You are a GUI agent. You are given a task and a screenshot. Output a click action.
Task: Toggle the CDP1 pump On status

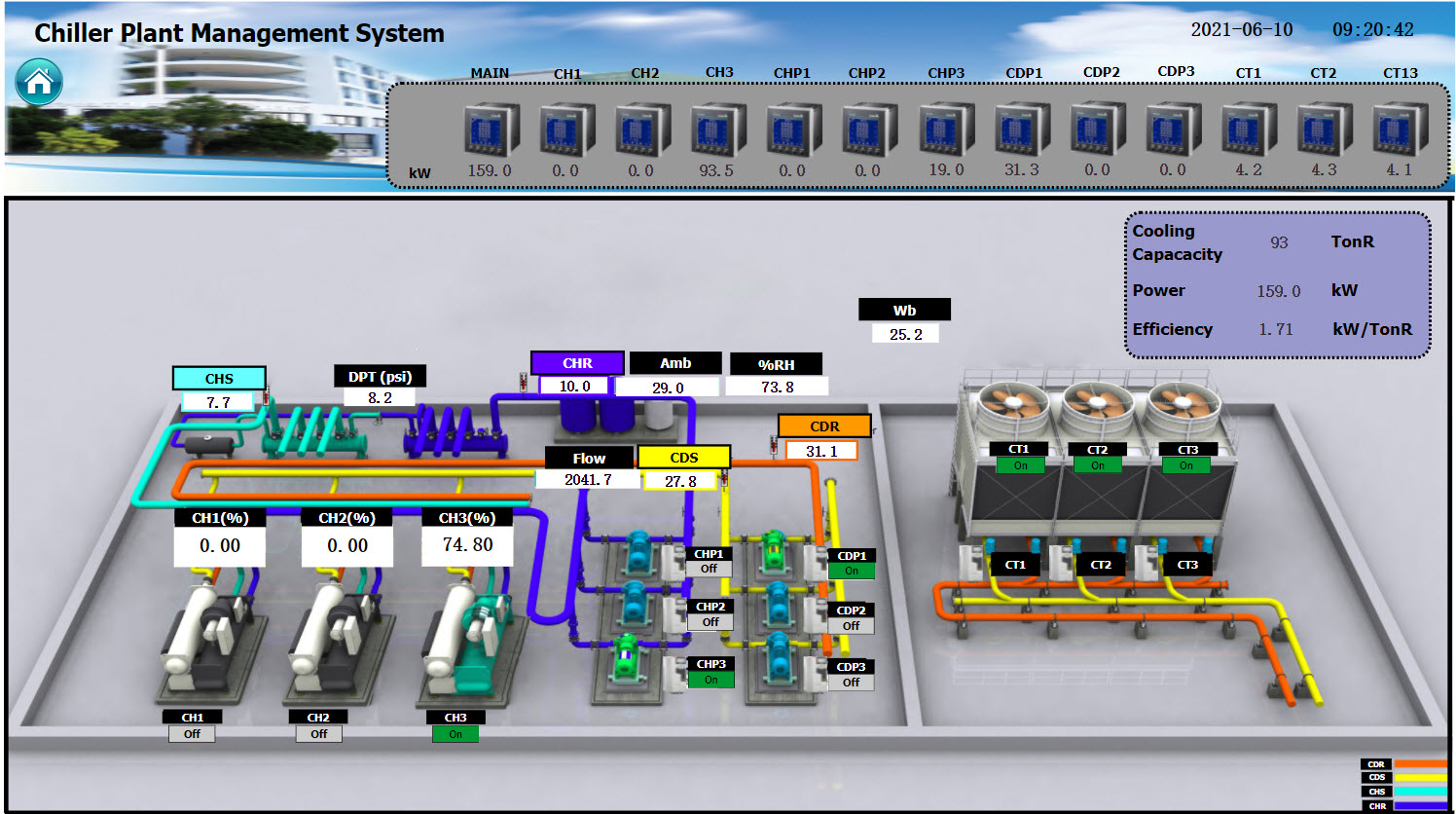click(852, 572)
